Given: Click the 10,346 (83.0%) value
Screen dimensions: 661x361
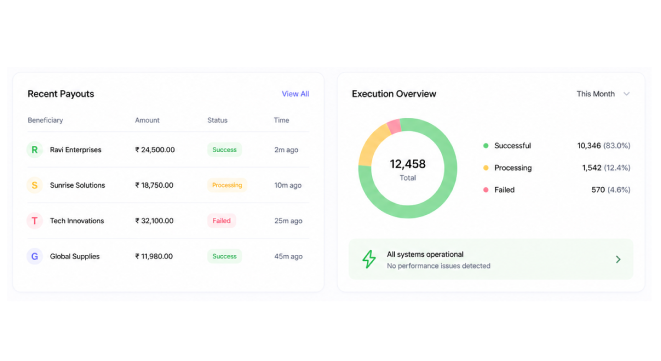Looking at the screenshot, I should 604,145.
